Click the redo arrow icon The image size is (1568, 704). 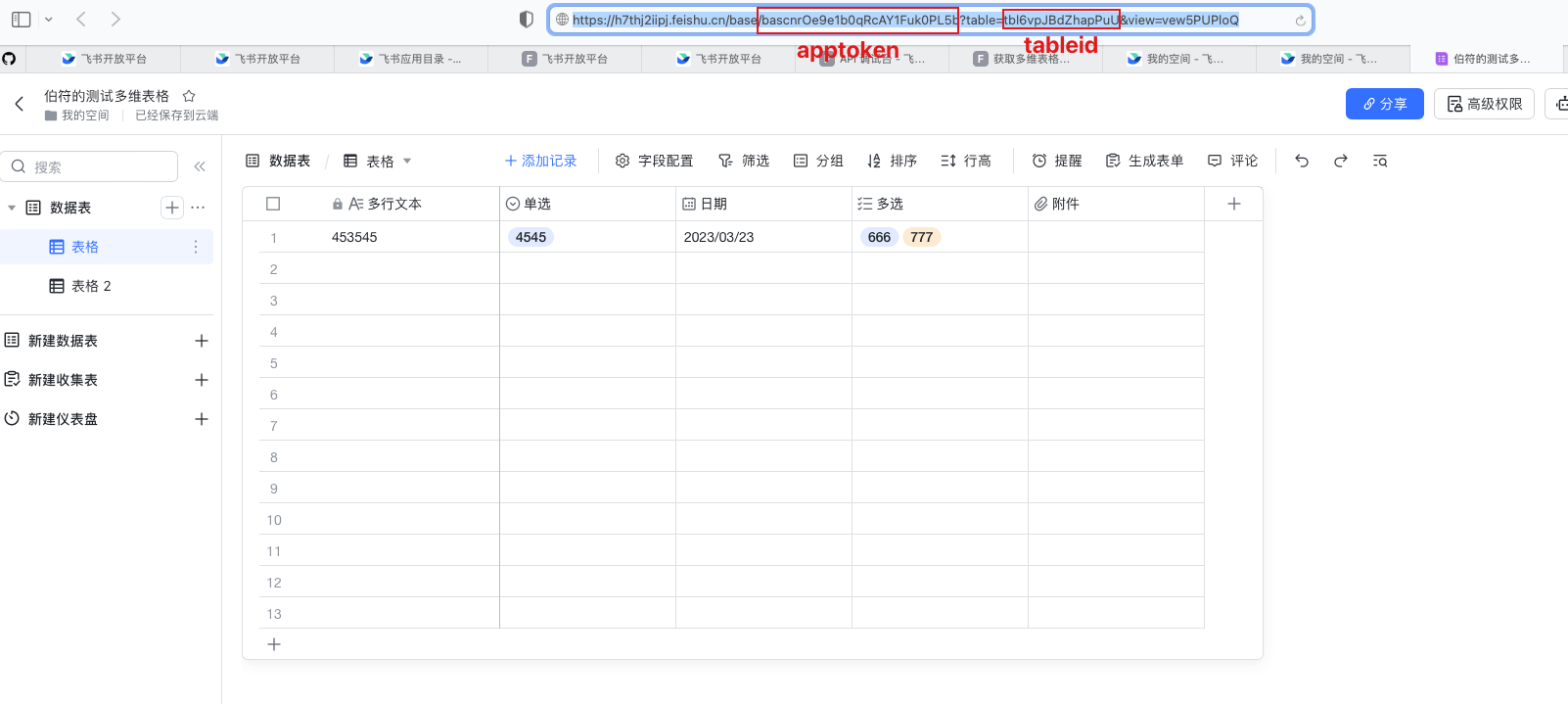pos(1341,161)
